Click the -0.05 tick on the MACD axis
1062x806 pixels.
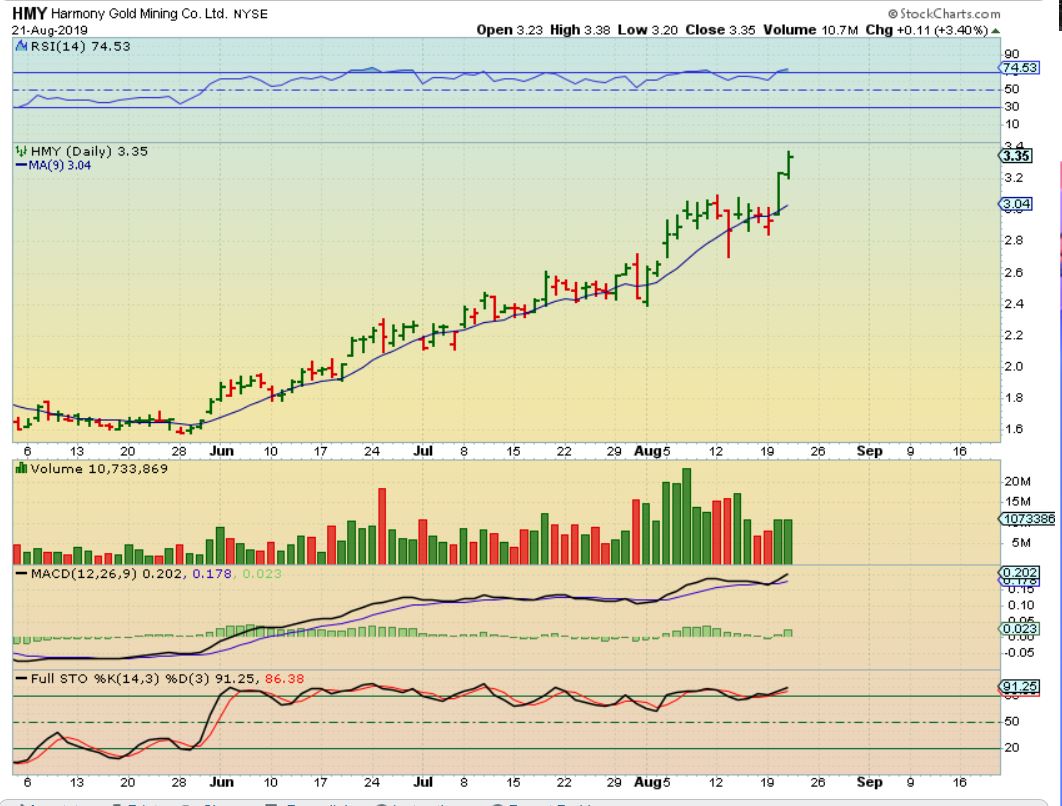click(x=1018, y=653)
